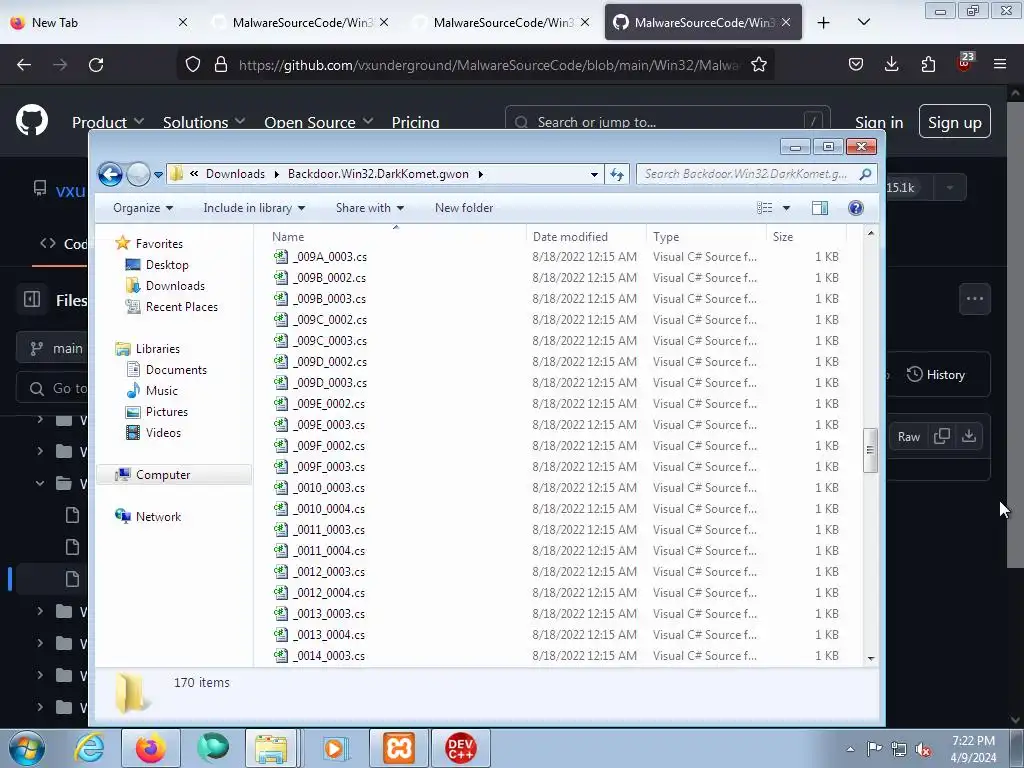1024x768 pixels.
Task: Toggle the preview pane icon
Action: (x=820, y=208)
